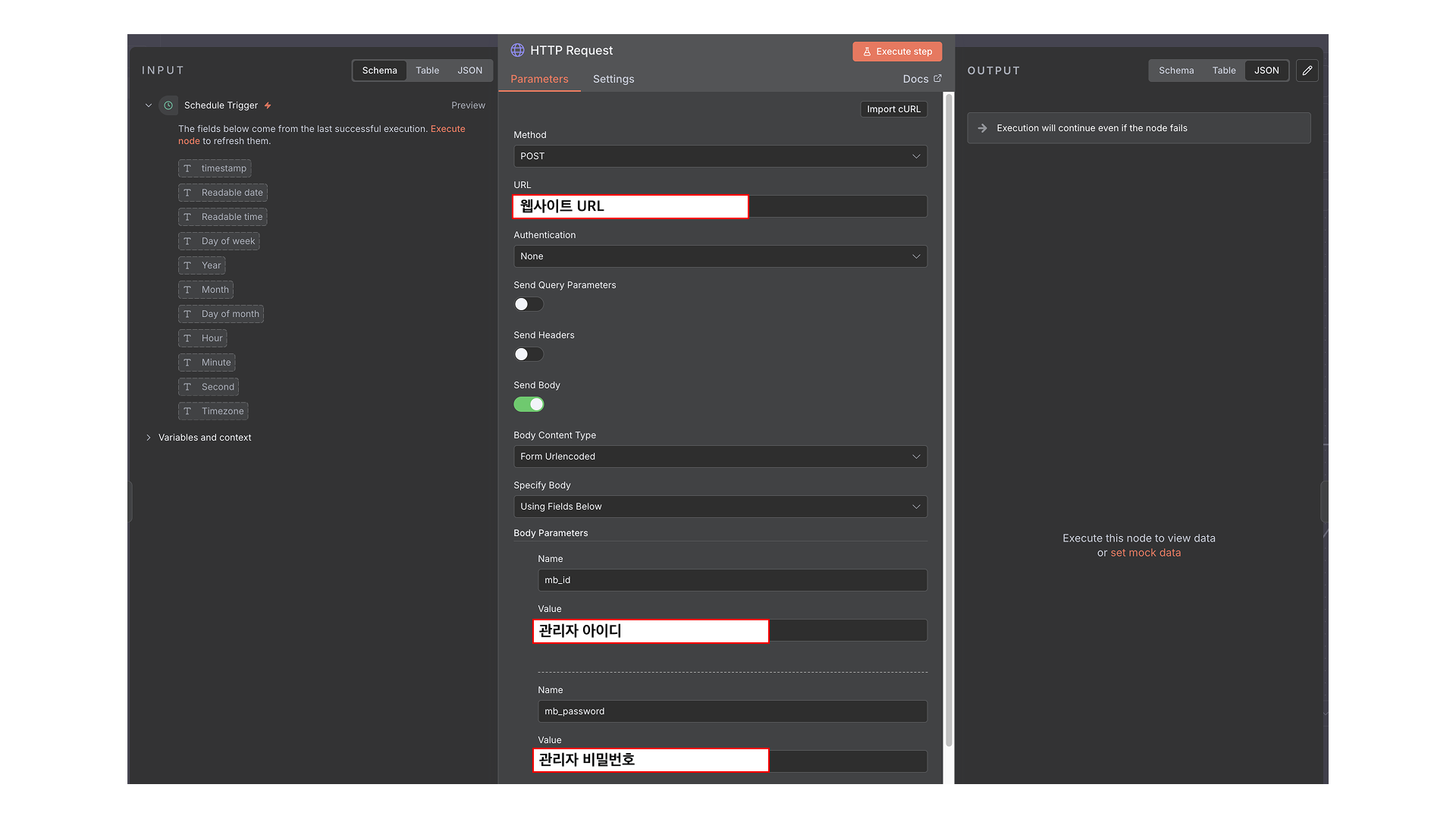
Task: Click the Schedule Trigger clock icon
Action: [x=168, y=105]
